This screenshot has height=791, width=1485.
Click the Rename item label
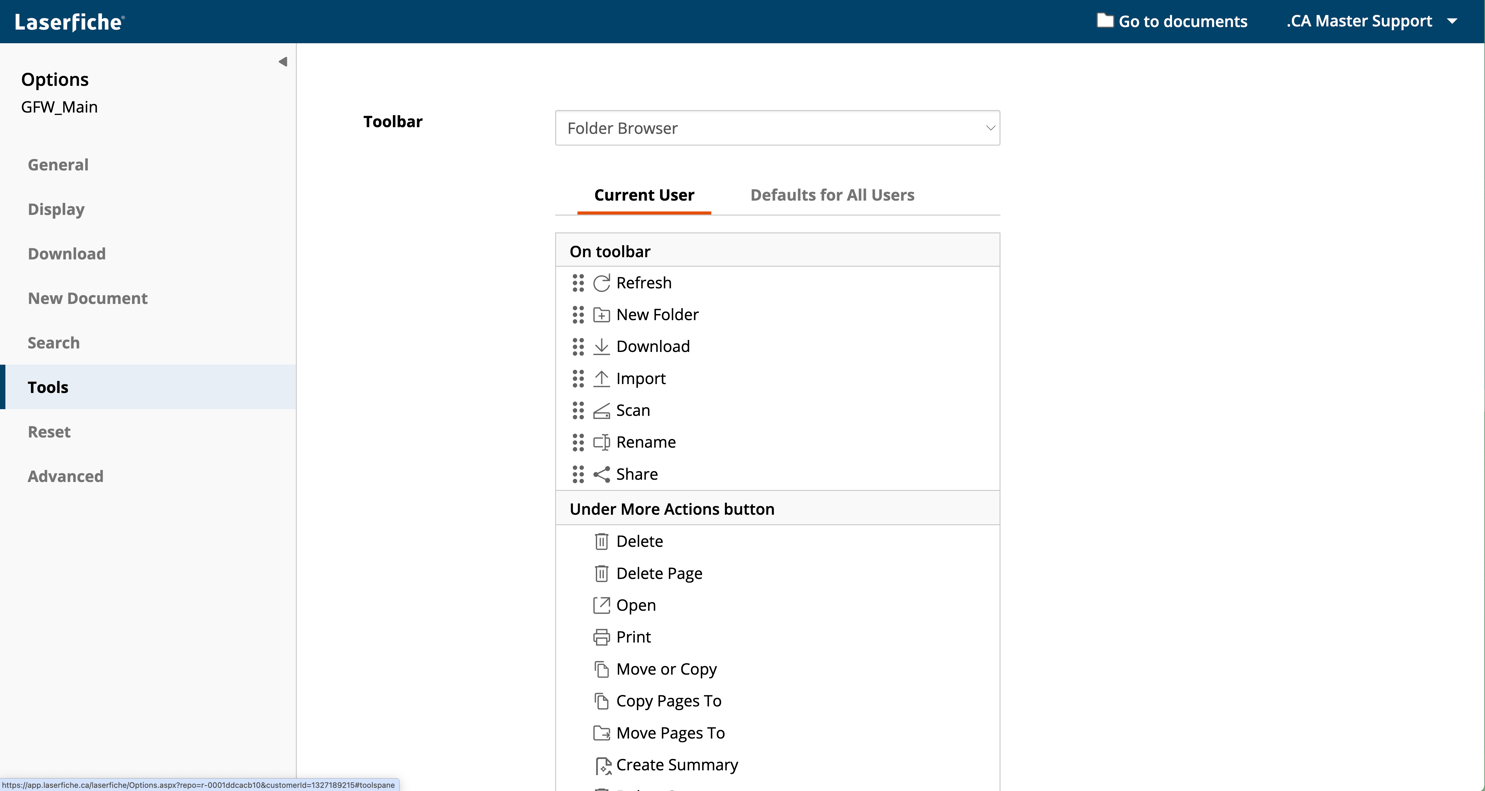[646, 442]
